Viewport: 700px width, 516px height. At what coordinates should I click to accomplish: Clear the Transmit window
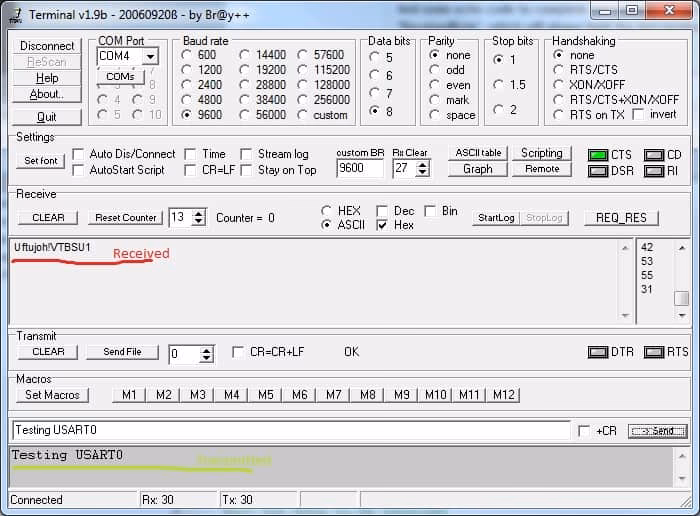click(x=48, y=352)
